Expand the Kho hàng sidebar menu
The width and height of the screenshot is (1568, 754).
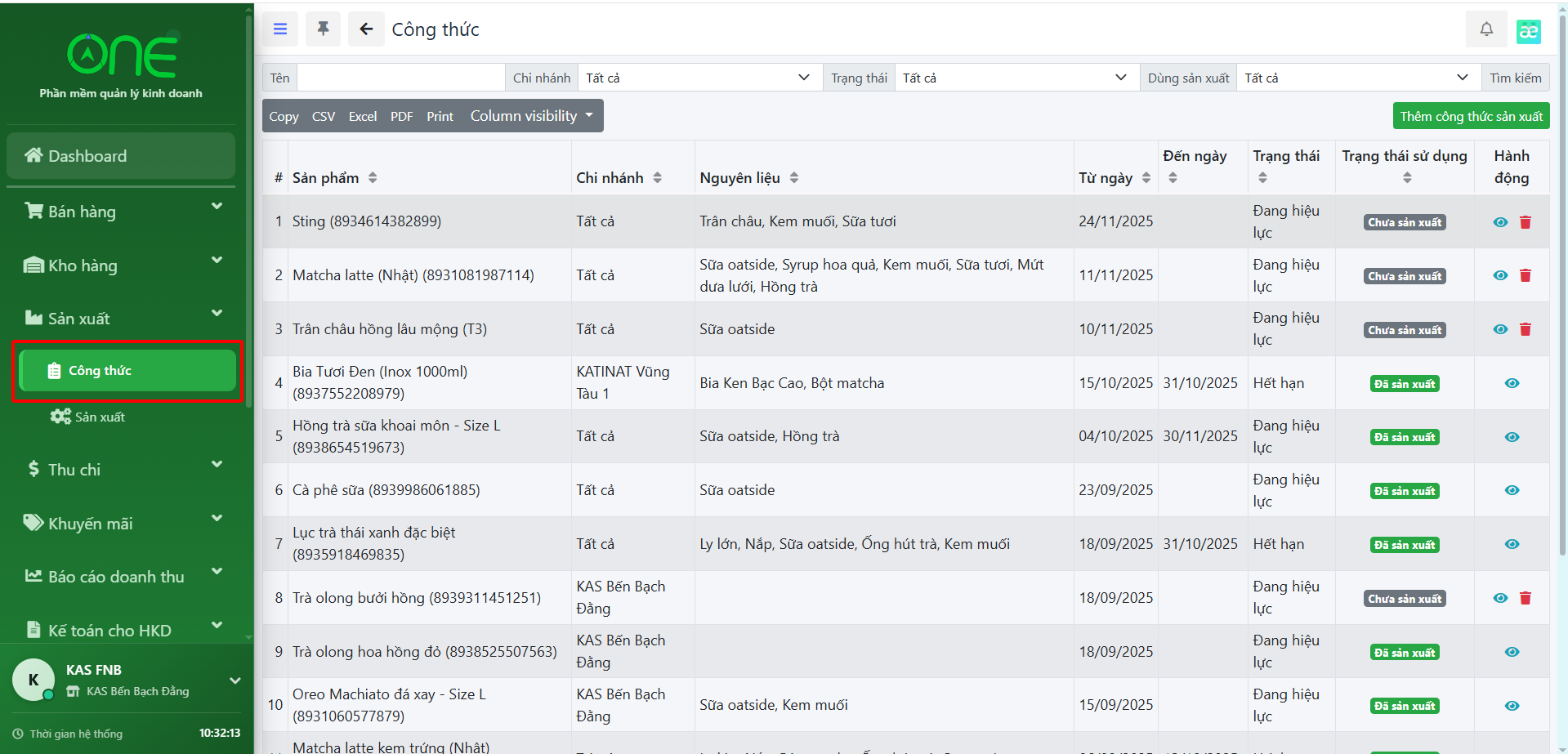(x=121, y=265)
